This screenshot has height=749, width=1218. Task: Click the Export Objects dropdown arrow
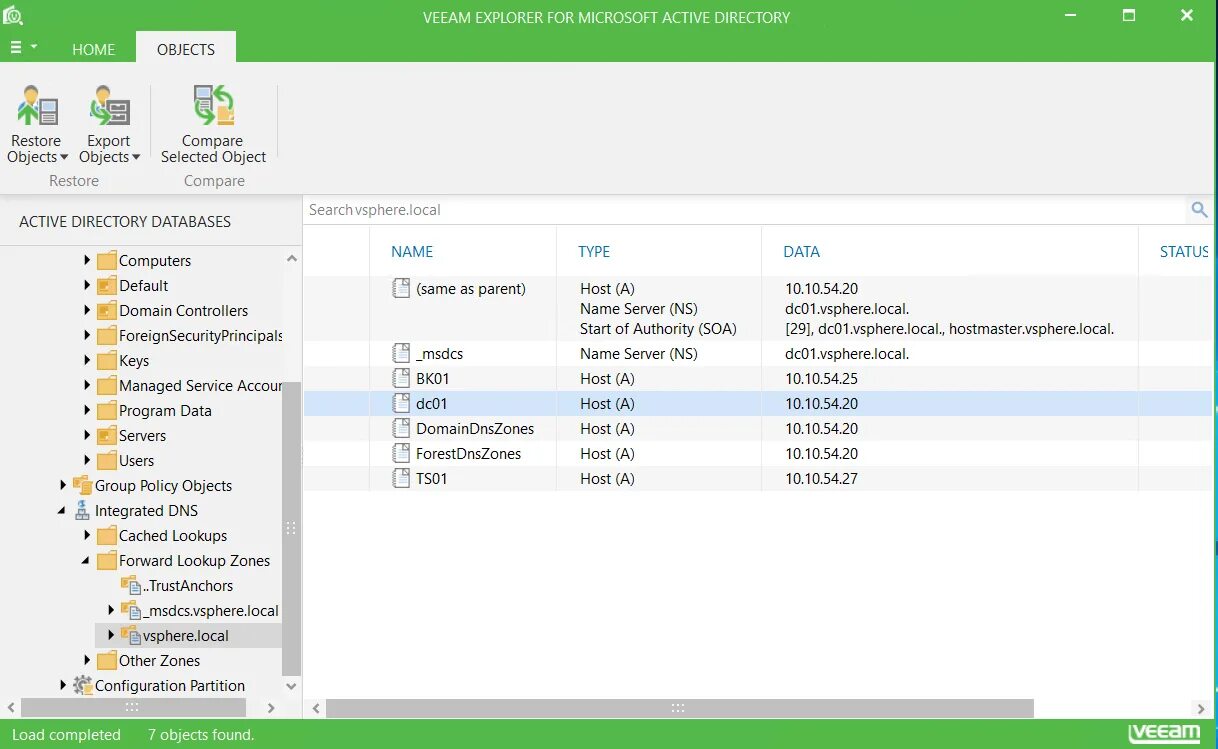(x=136, y=157)
